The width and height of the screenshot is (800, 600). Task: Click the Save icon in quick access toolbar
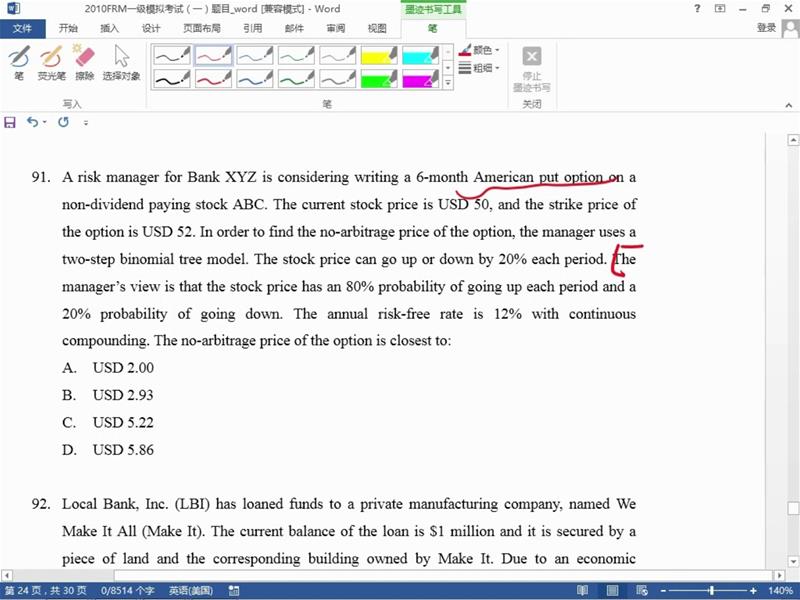10,122
